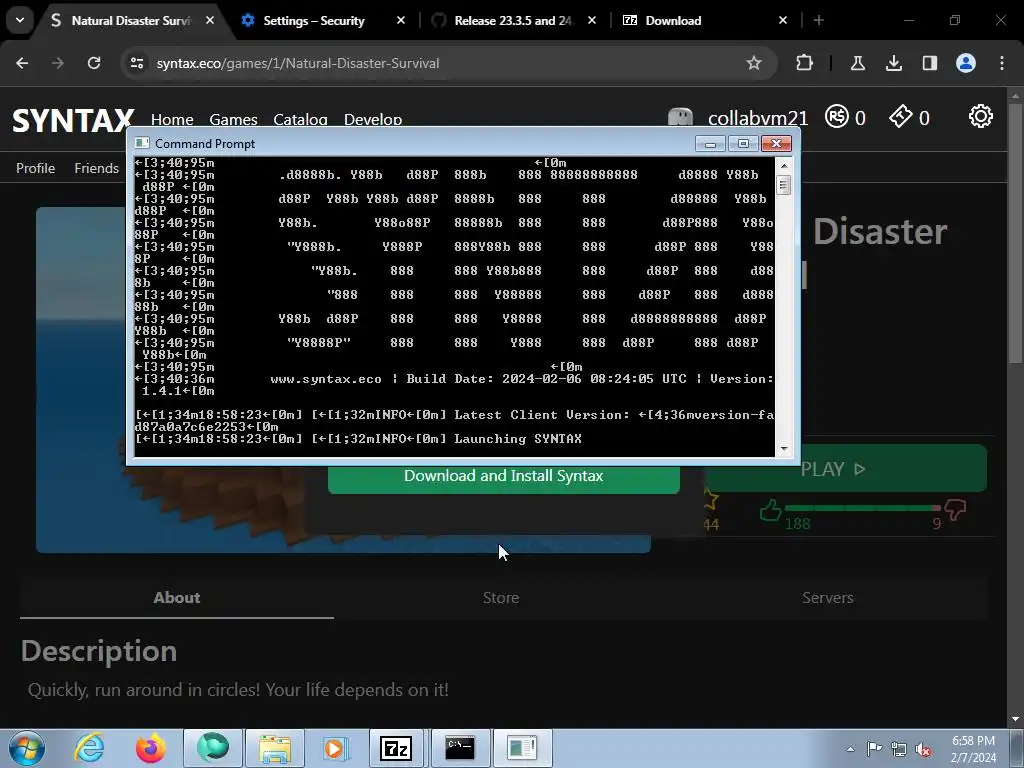Click the network tray icon
The width and height of the screenshot is (1024, 768).
click(x=899, y=750)
